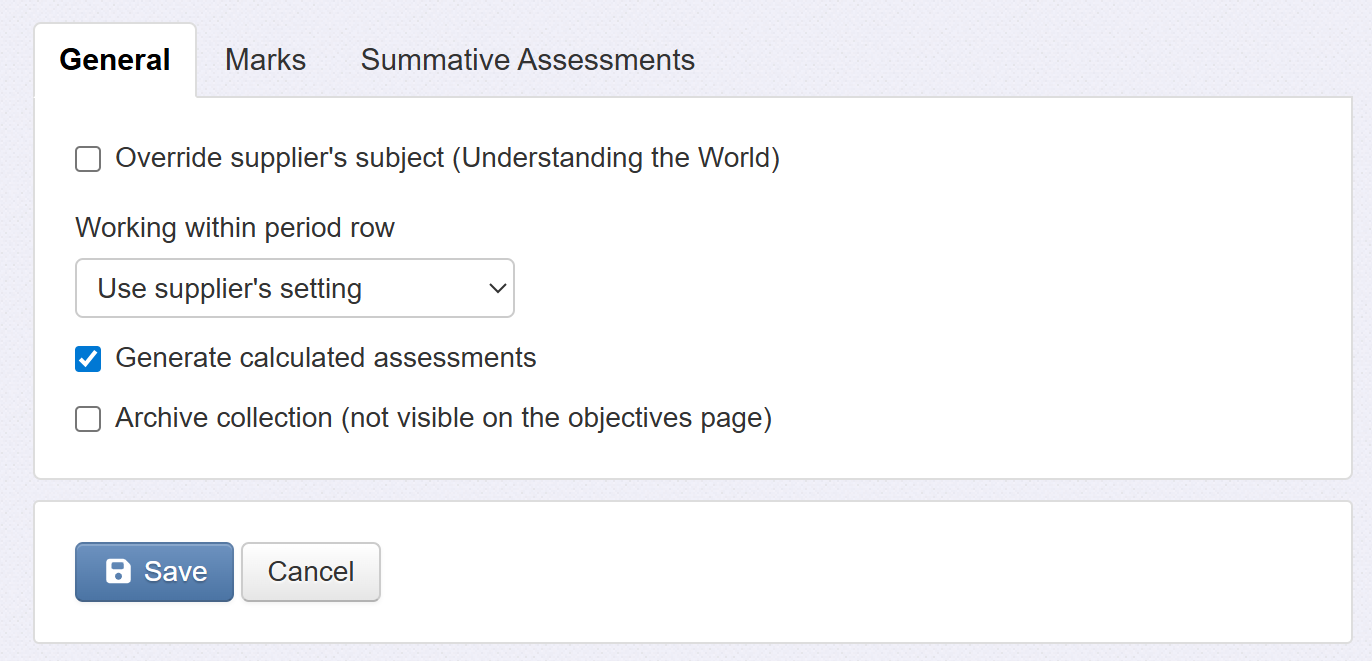Click the chevron arrow of the period row dropdown
This screenshot has width=1372, height=661.
pyautogui.click(x=497, y=289)
